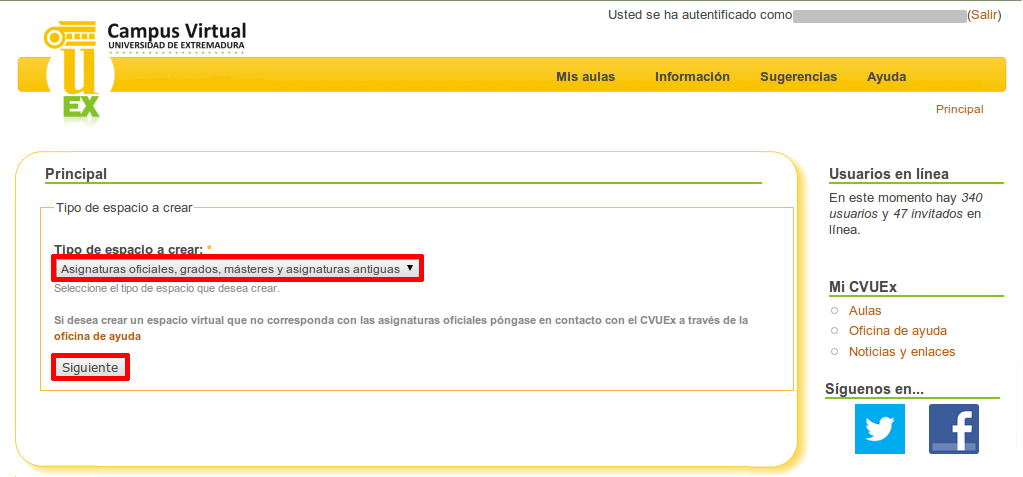Viewport: 1023px width, 477px height.
Task: Follow the bold 'oficina de ayuda' link in the form
Action: point(97,337)
